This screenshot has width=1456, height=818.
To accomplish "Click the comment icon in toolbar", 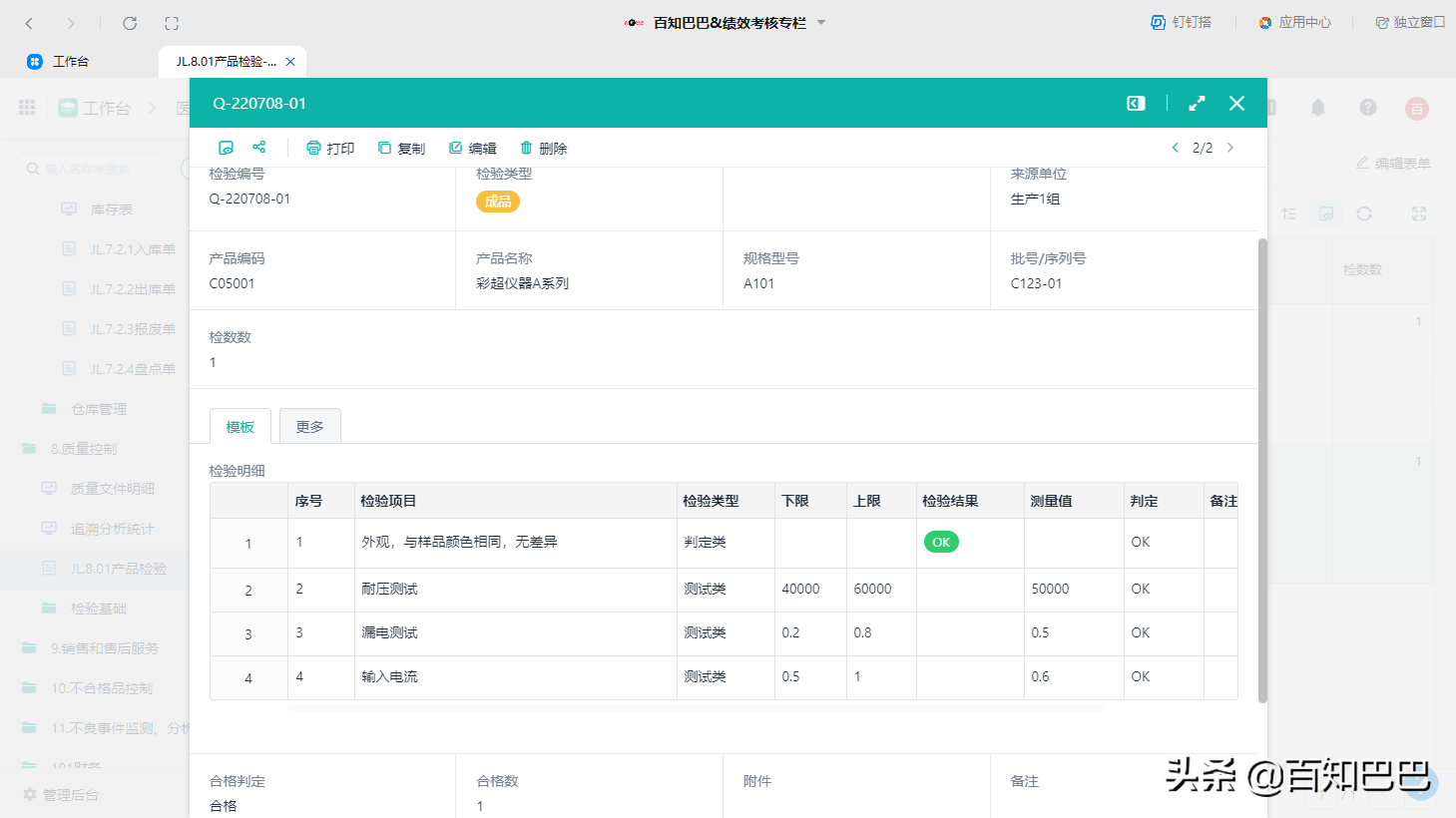I will point(227,148).
